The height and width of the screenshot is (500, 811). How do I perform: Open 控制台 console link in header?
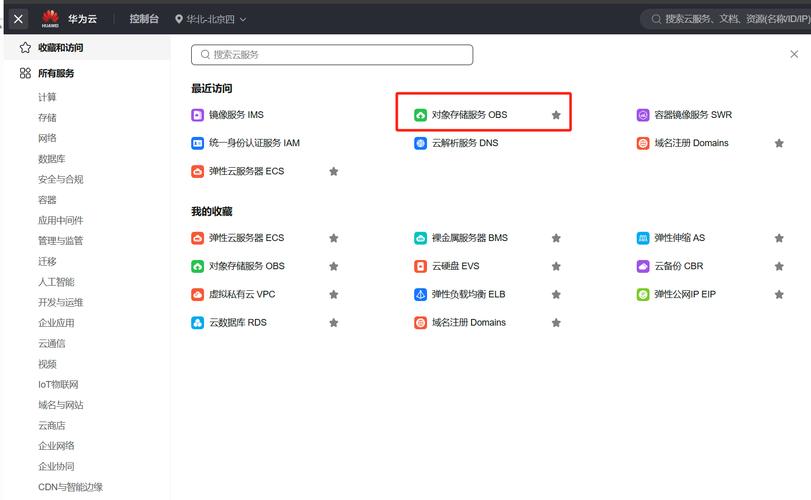(146, 19)
